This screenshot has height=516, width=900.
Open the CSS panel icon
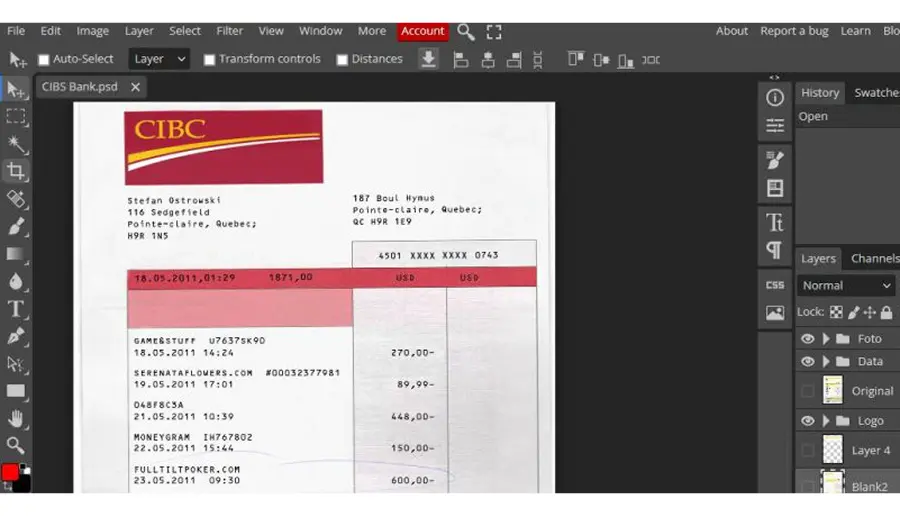[775, 285]
